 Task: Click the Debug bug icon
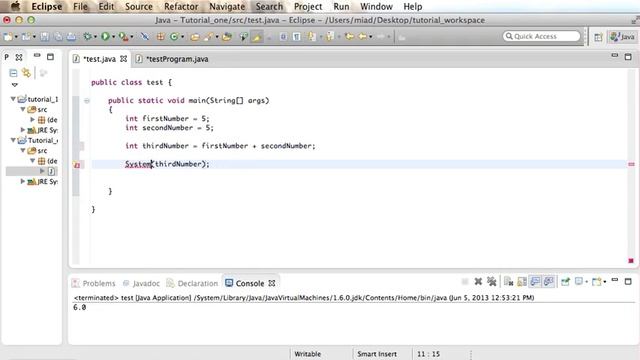click(x=87, y=37)
